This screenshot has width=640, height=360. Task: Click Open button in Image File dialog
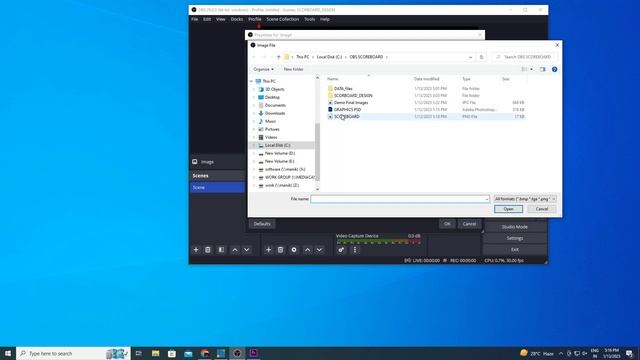click(x=508, y=209)
